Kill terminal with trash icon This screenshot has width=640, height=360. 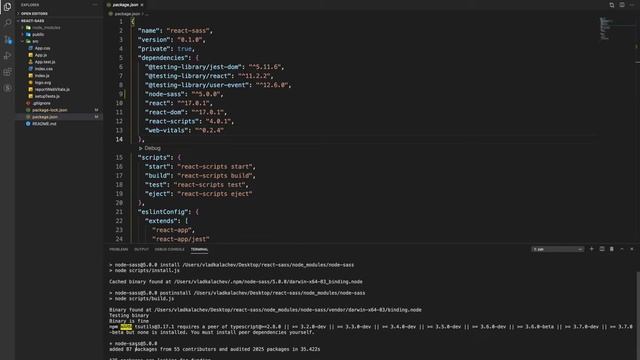click(x=611, y=249)
